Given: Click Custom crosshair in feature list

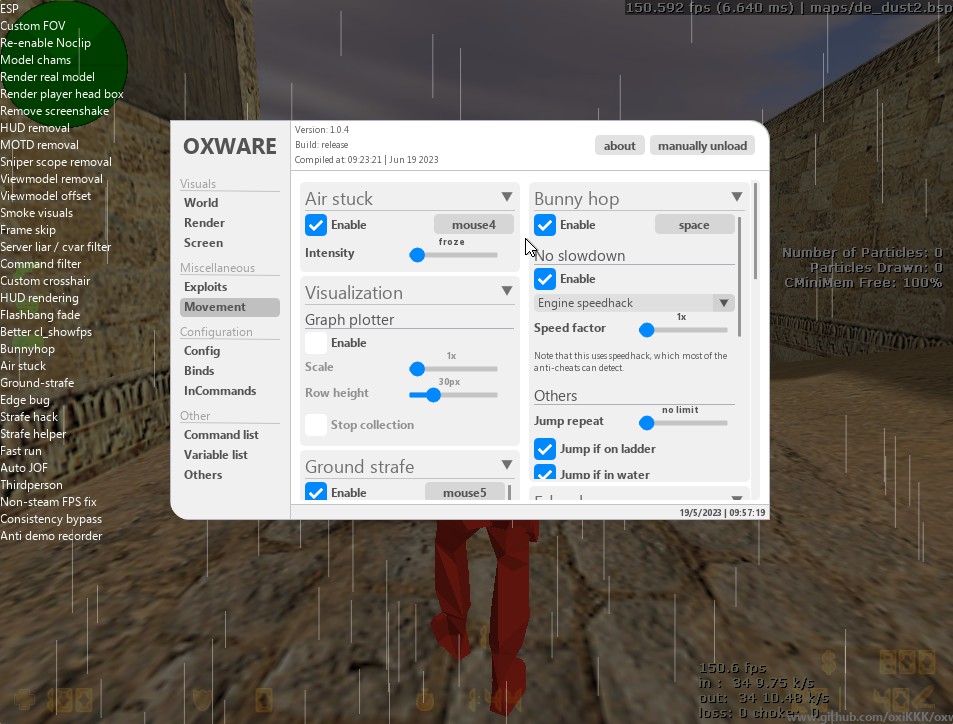Looking at the screenshot, I should coord(45,281).
